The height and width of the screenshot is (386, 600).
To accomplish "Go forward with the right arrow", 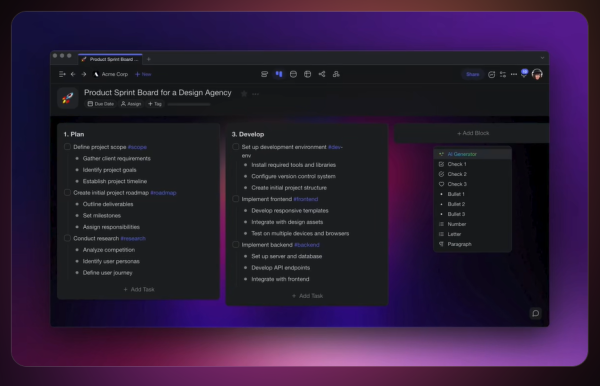I will (83, 74).
